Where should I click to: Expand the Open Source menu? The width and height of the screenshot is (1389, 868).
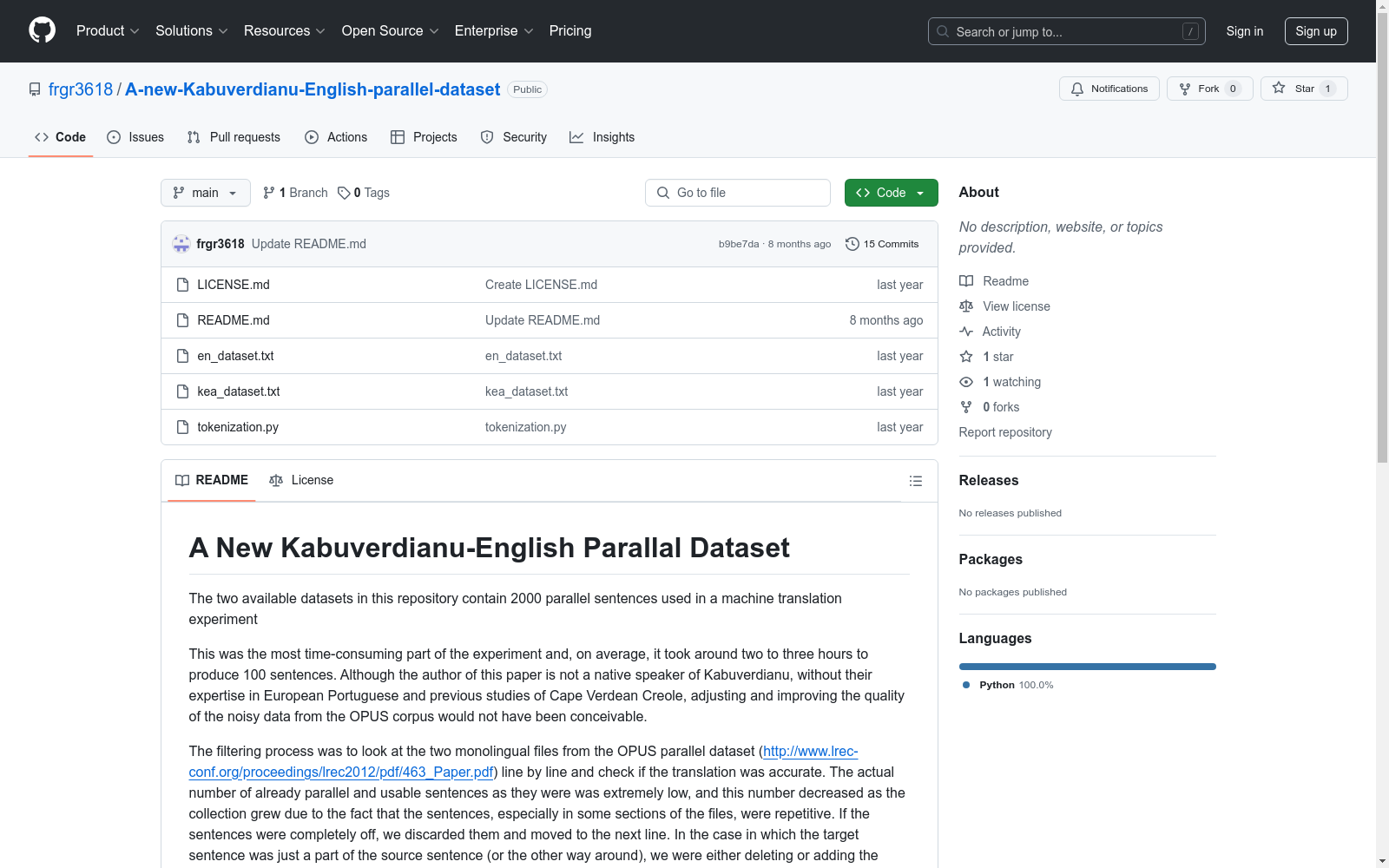tap(391, 30)
